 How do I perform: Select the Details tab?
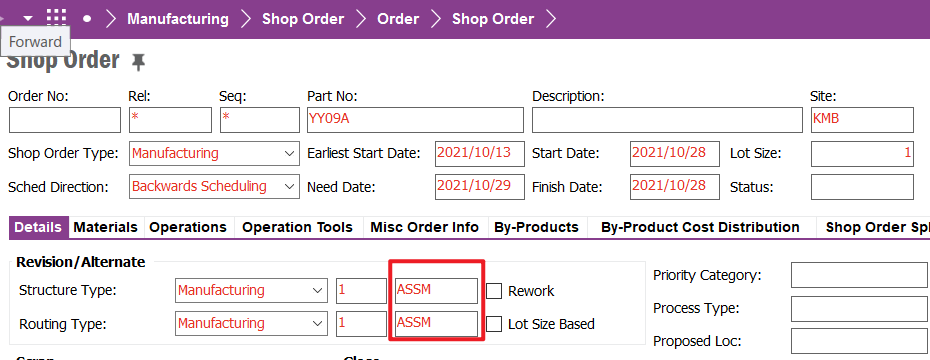tap(38, 227)
